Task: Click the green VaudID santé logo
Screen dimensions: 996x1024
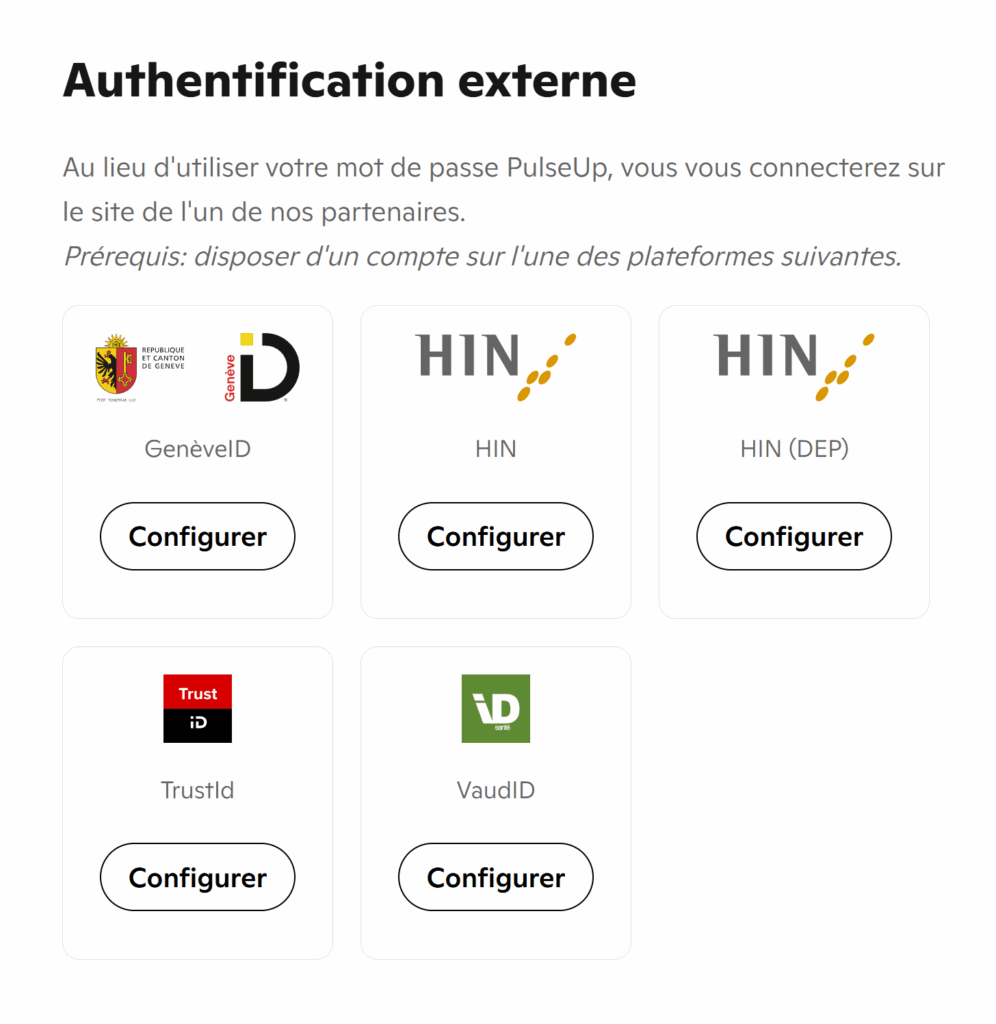Action: coord(496,708)
